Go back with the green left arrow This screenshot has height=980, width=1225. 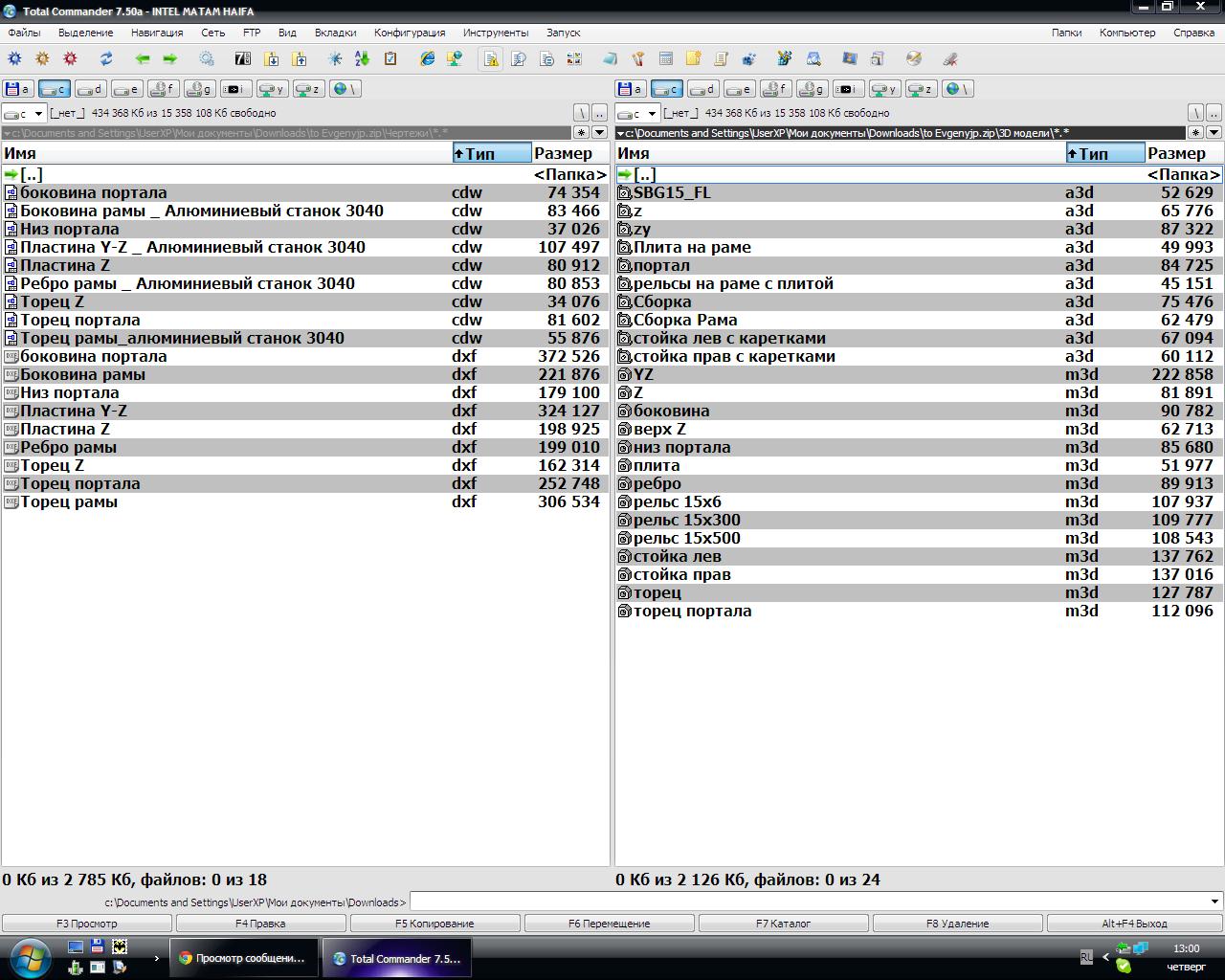click(143, 59)
